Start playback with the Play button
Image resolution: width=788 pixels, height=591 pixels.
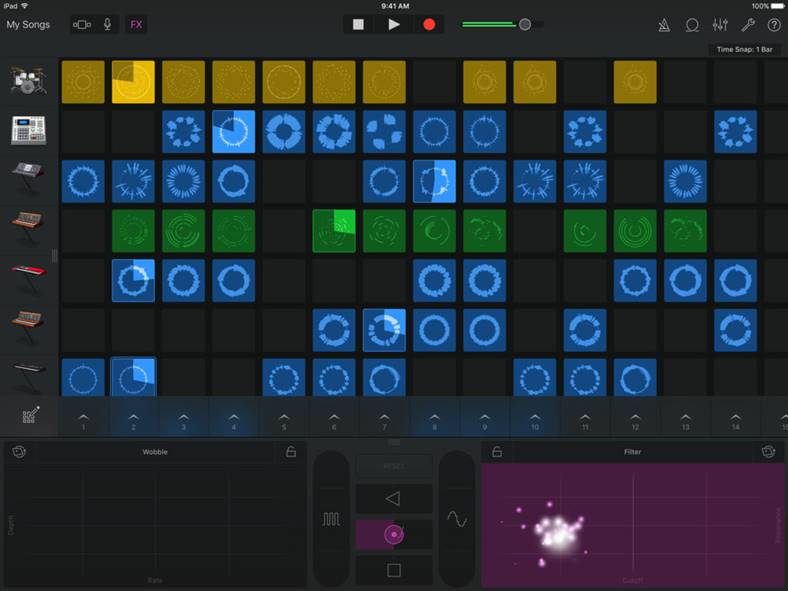point(394,25)
